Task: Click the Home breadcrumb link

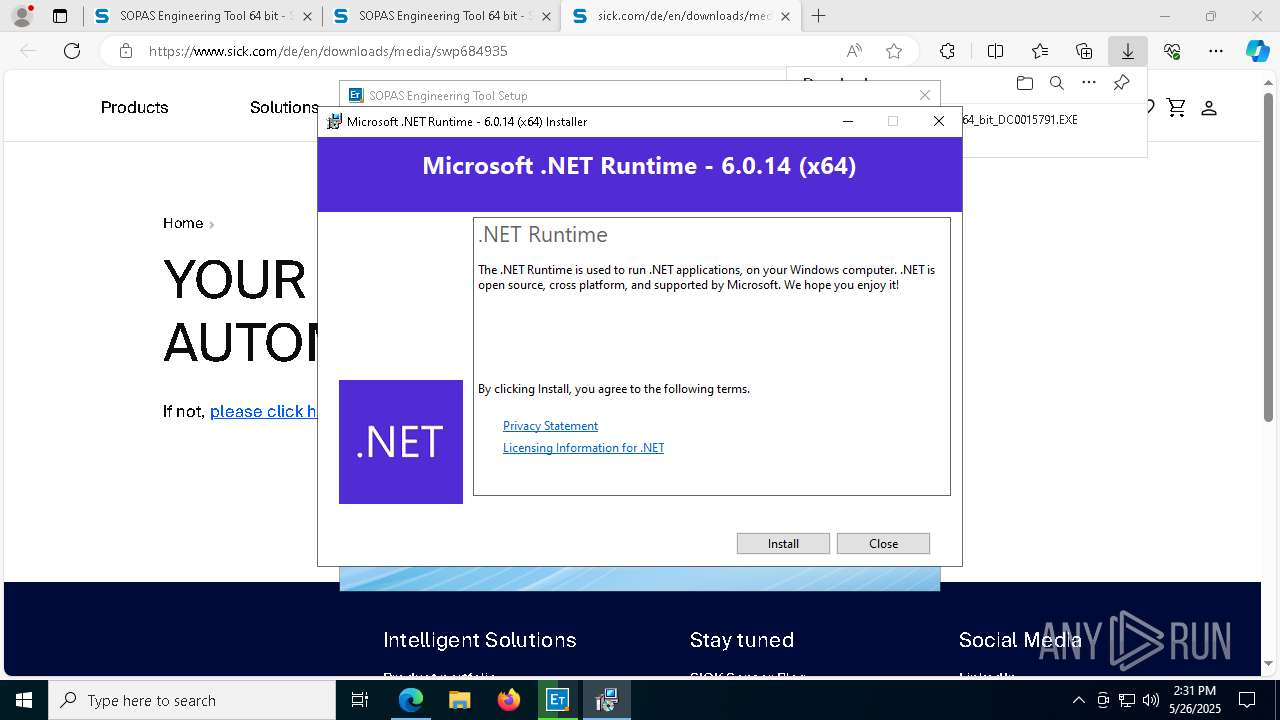Action: [x=183, y=223]
